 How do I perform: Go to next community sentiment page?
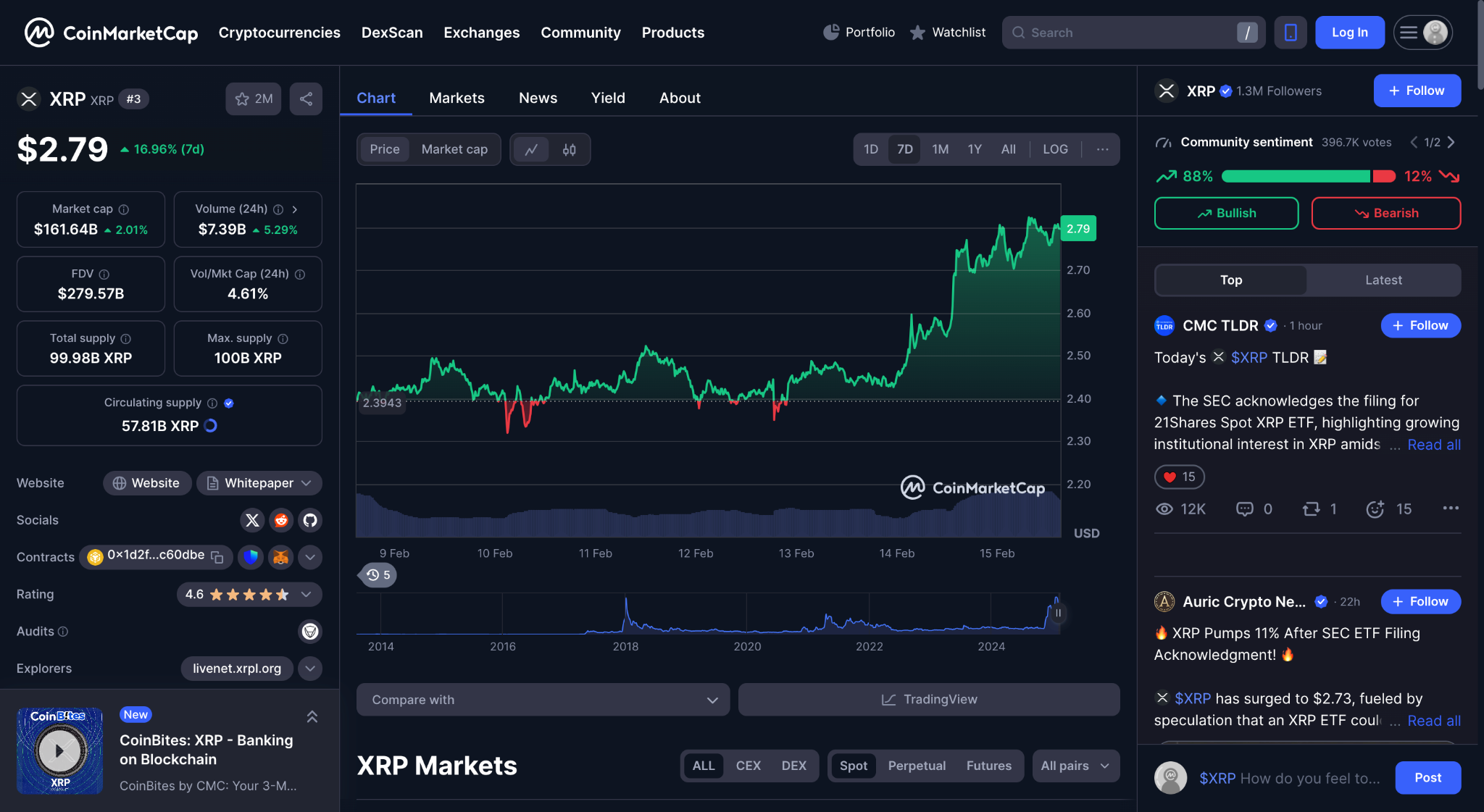[x=1451, y=143]
